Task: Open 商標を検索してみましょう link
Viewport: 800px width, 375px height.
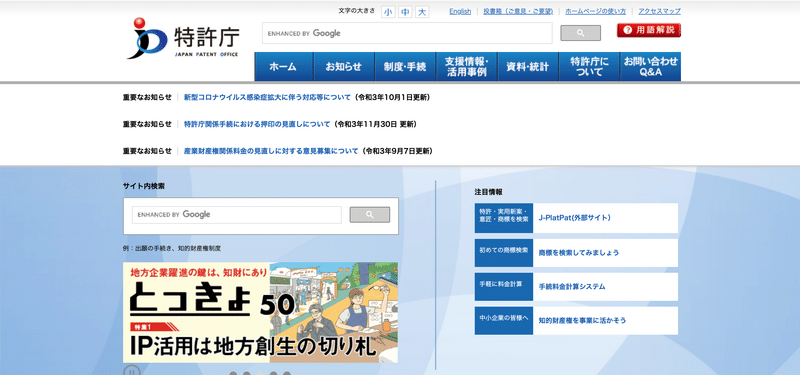Action: (x=579, y=253)
